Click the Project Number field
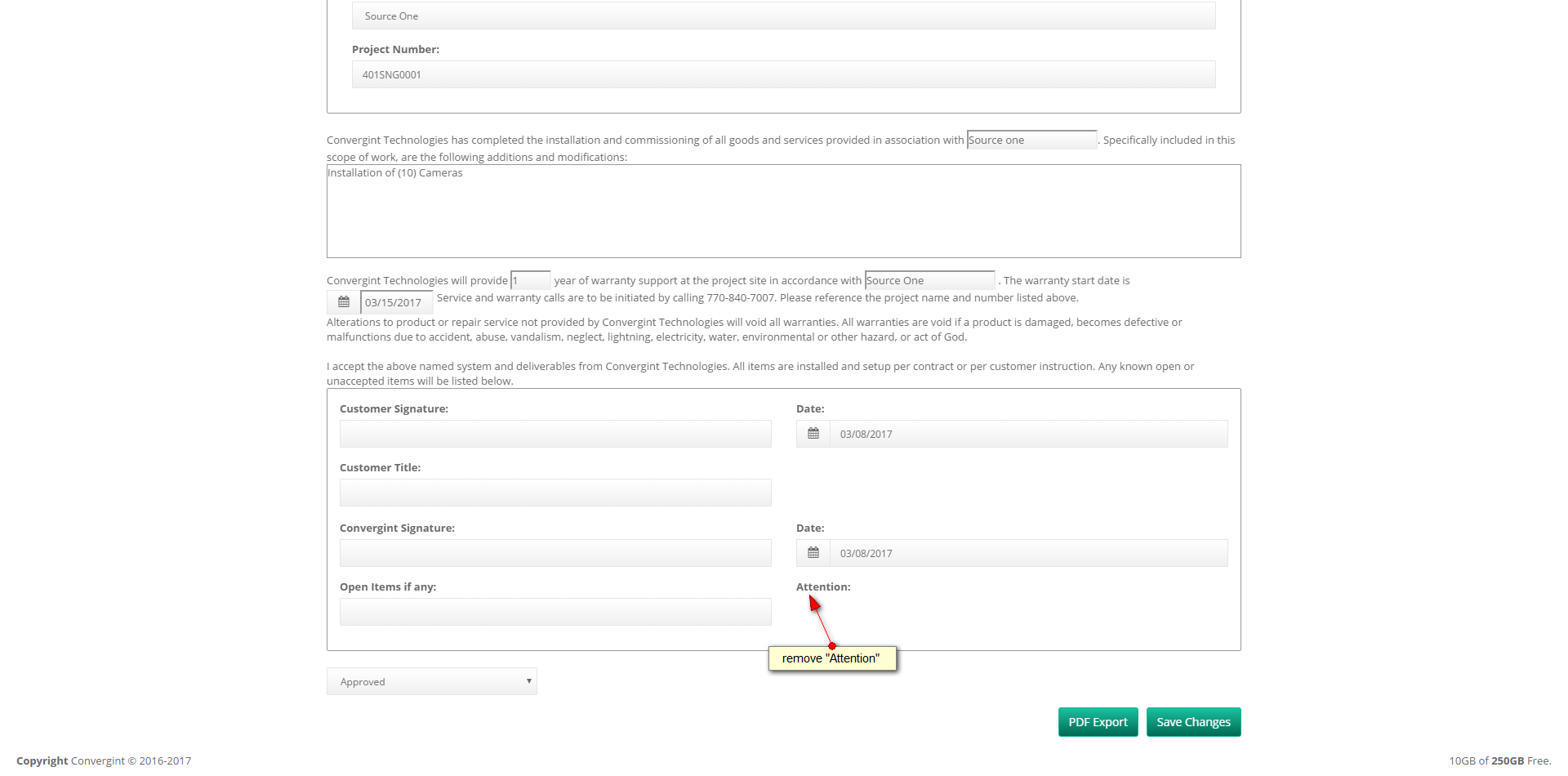The width and height of the screenshot is (1568, 776). [x=783, y=74]
